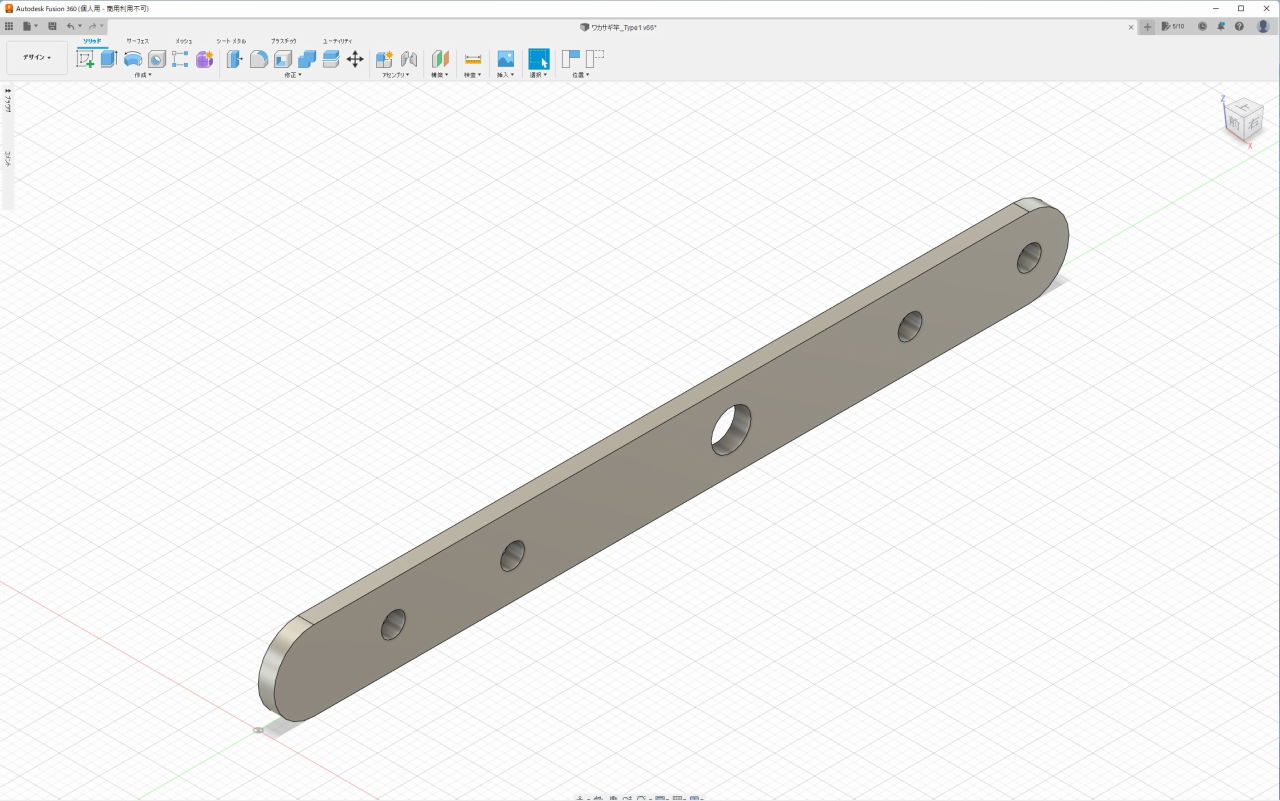Click the dashed-box position tool icon
Viewport: 1280px width, 801px height.
pos(595,59)
